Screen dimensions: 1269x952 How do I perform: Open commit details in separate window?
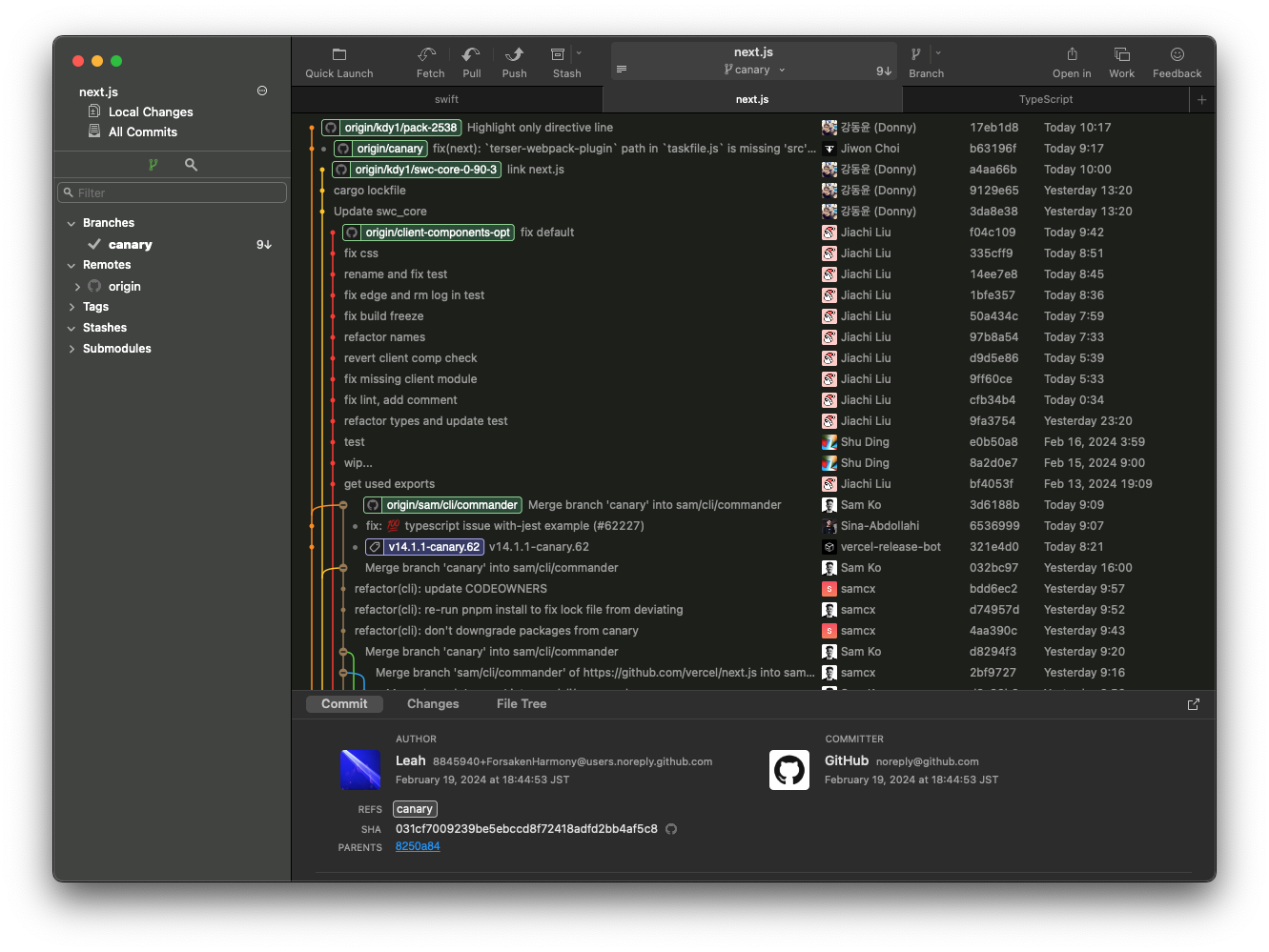tap(1193, 704)
